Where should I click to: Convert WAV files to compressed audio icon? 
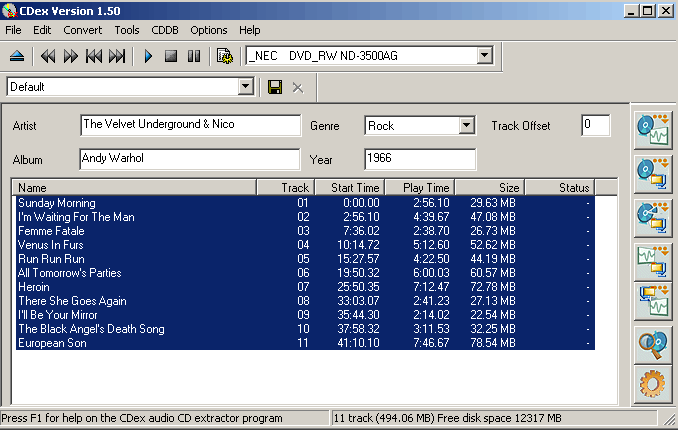point(653,262)
